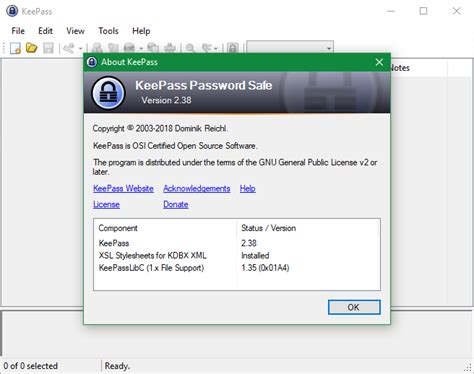Click the Copyright 2003-2018 Dominik Reichl text
Screen dimensions: 474x374
coord(160,128)
